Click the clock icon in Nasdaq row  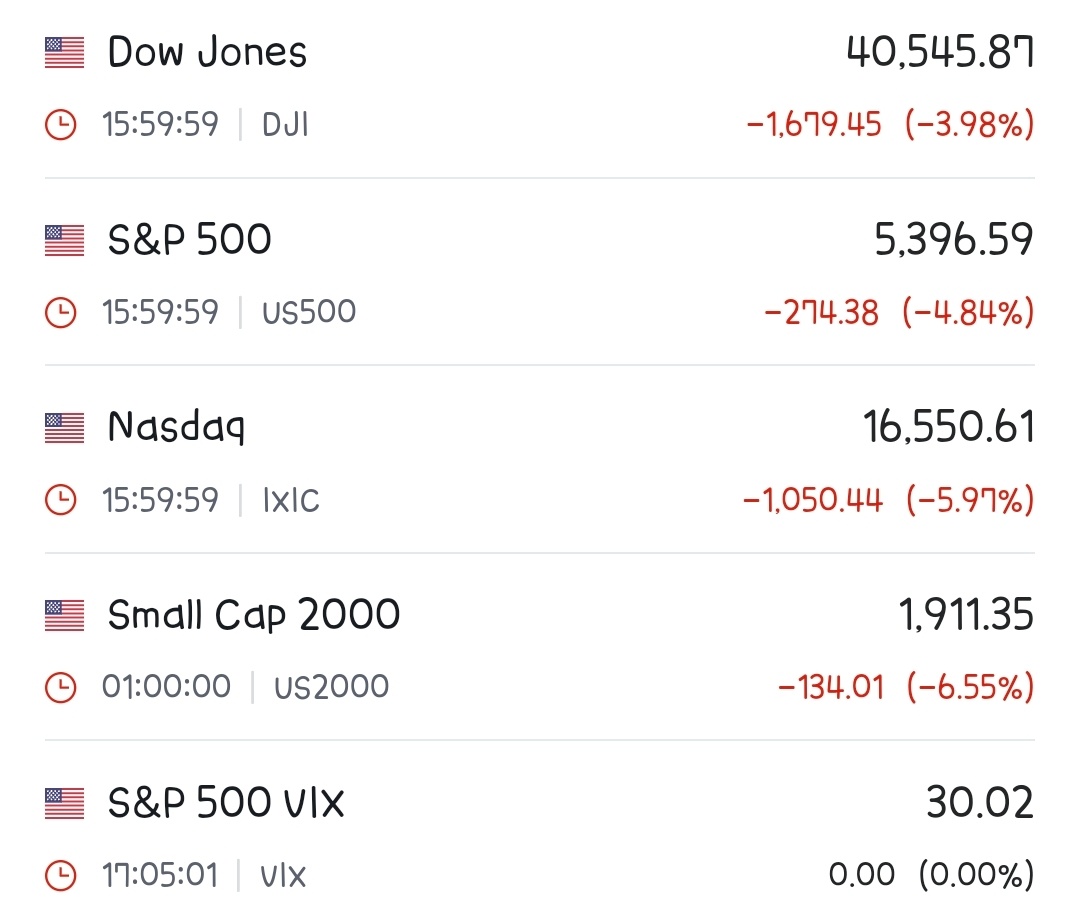(x=61, y=500)
